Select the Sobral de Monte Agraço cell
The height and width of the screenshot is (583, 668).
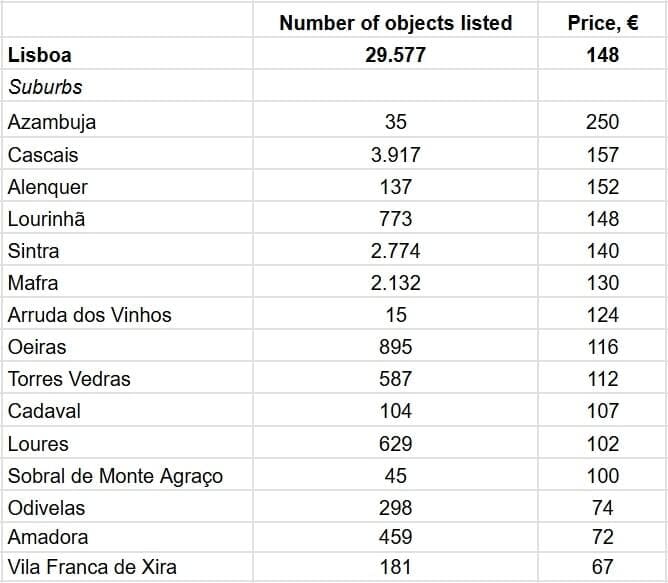115,475
